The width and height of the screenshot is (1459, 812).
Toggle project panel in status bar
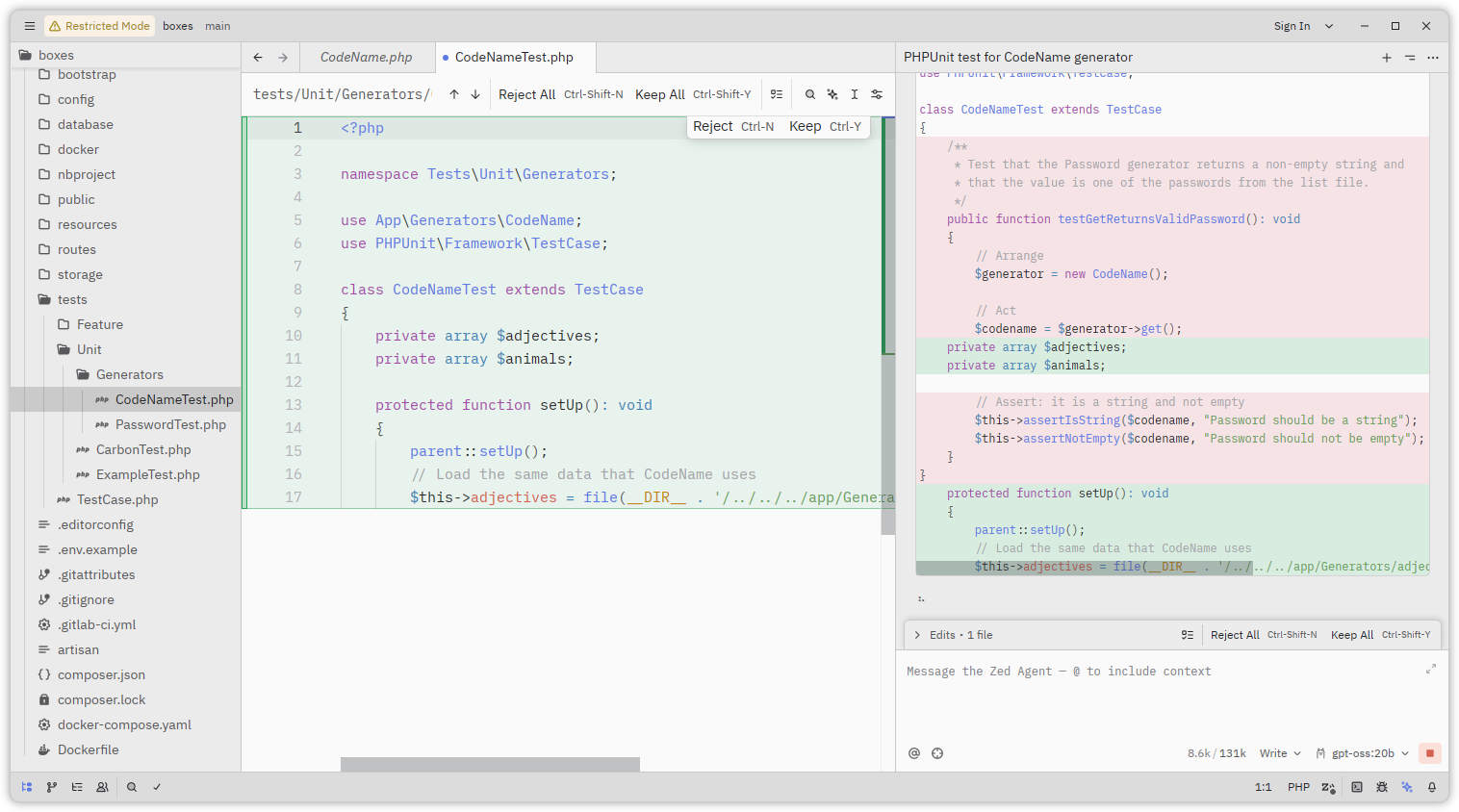click(27, 787)
